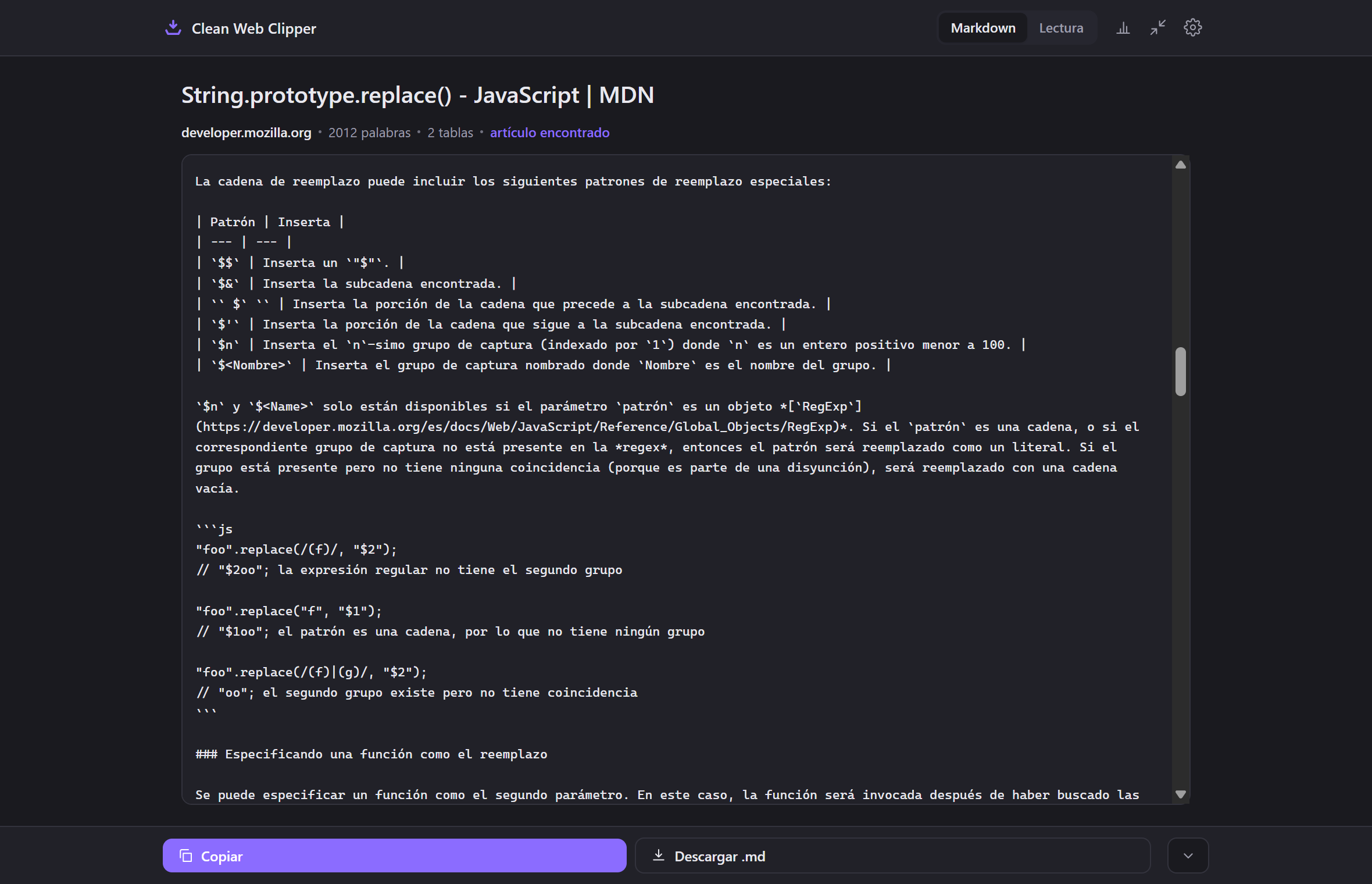Screen dimensions: 1372x884
Task: Click the '2 tablas' table count
Action: click(x=450, y=133)
